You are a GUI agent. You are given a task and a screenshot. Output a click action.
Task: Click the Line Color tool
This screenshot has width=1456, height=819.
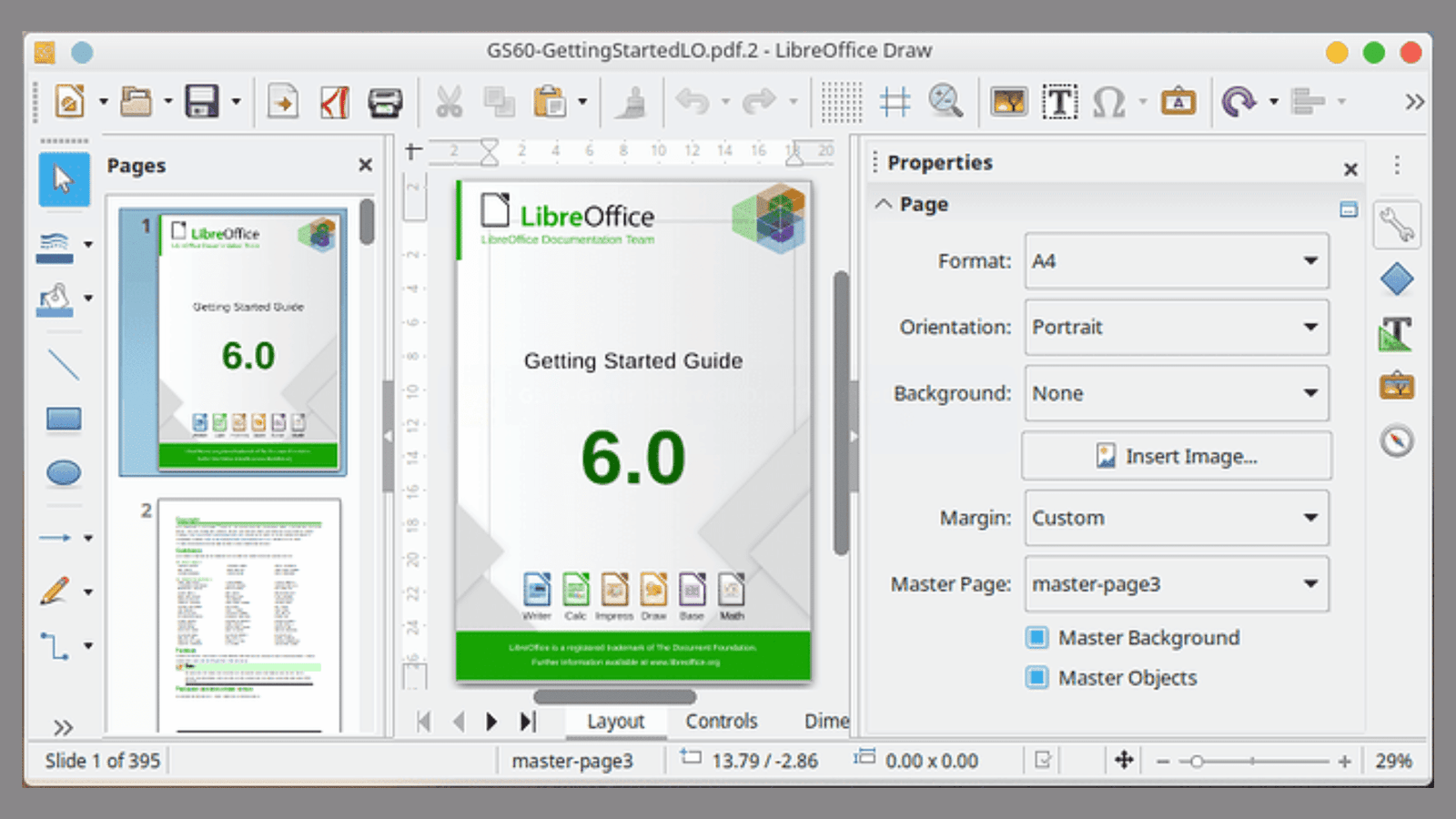55,247
